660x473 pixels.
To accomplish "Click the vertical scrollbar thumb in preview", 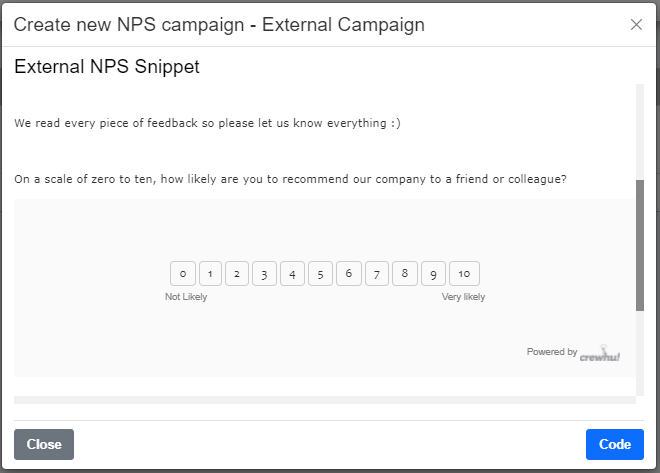I will pos(640,245).
